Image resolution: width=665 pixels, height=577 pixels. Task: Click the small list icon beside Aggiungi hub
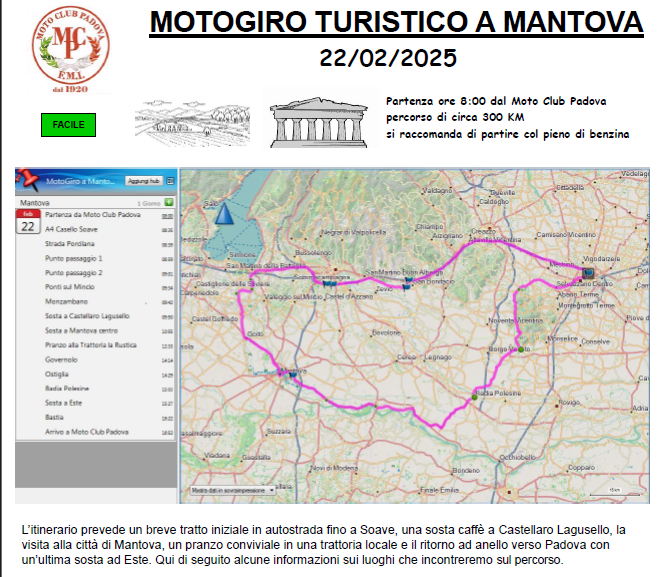(170, 181)
